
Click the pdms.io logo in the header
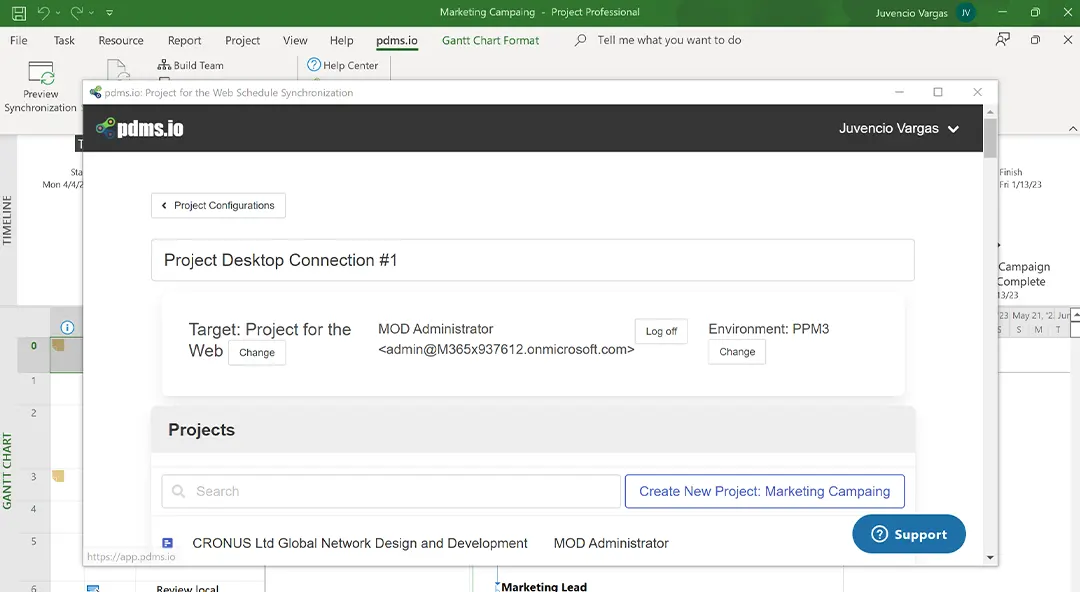[x=139, y=128]
